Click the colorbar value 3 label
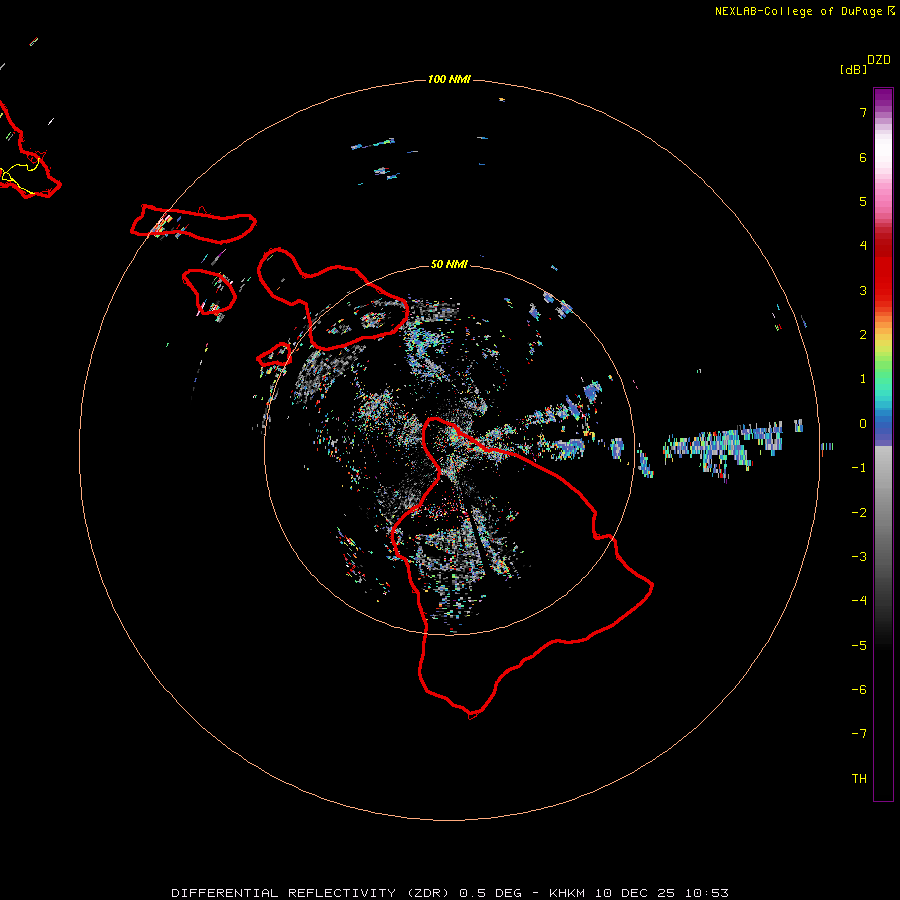 [x=863, y=290]
